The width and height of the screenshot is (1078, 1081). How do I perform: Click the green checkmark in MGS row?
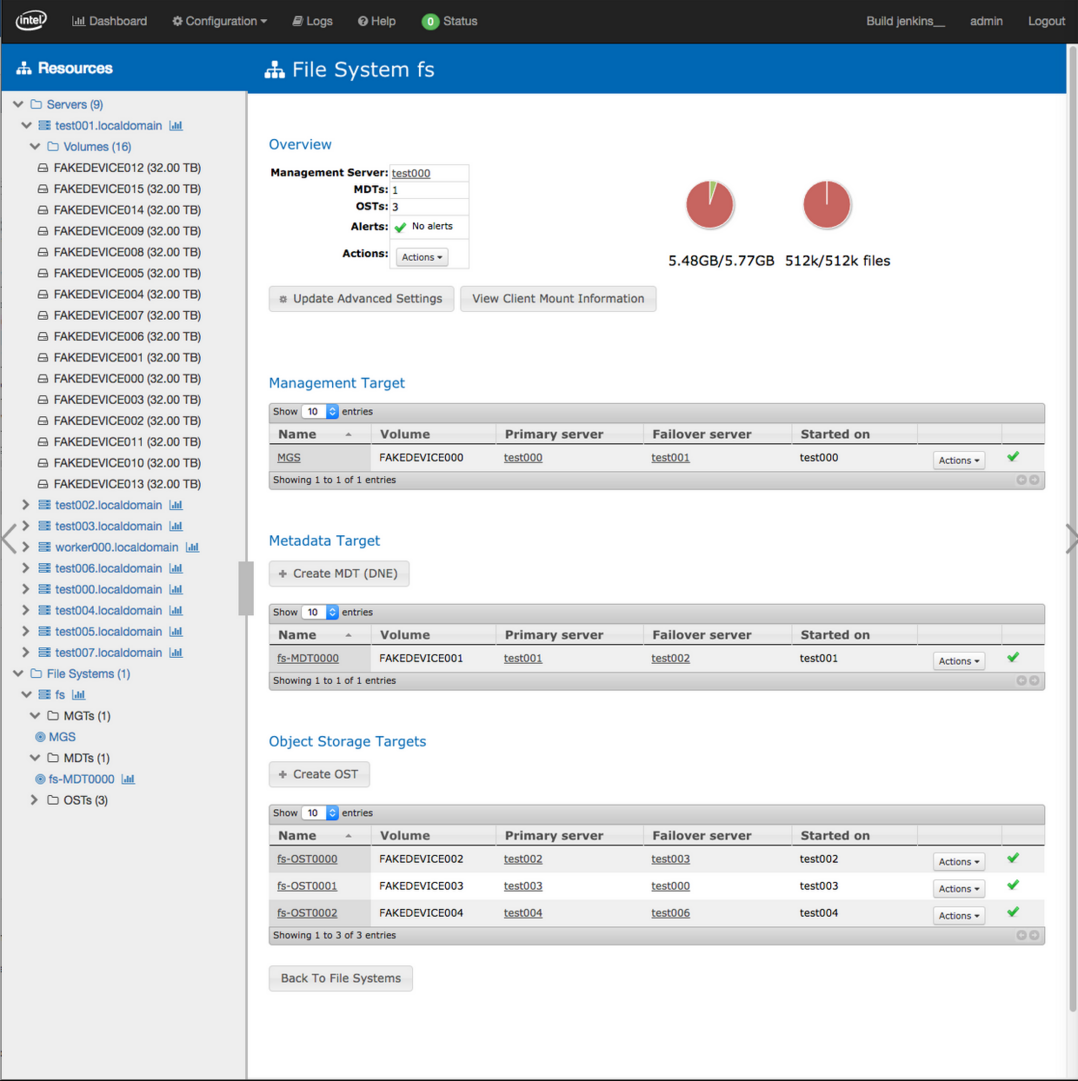(1013, 457)
